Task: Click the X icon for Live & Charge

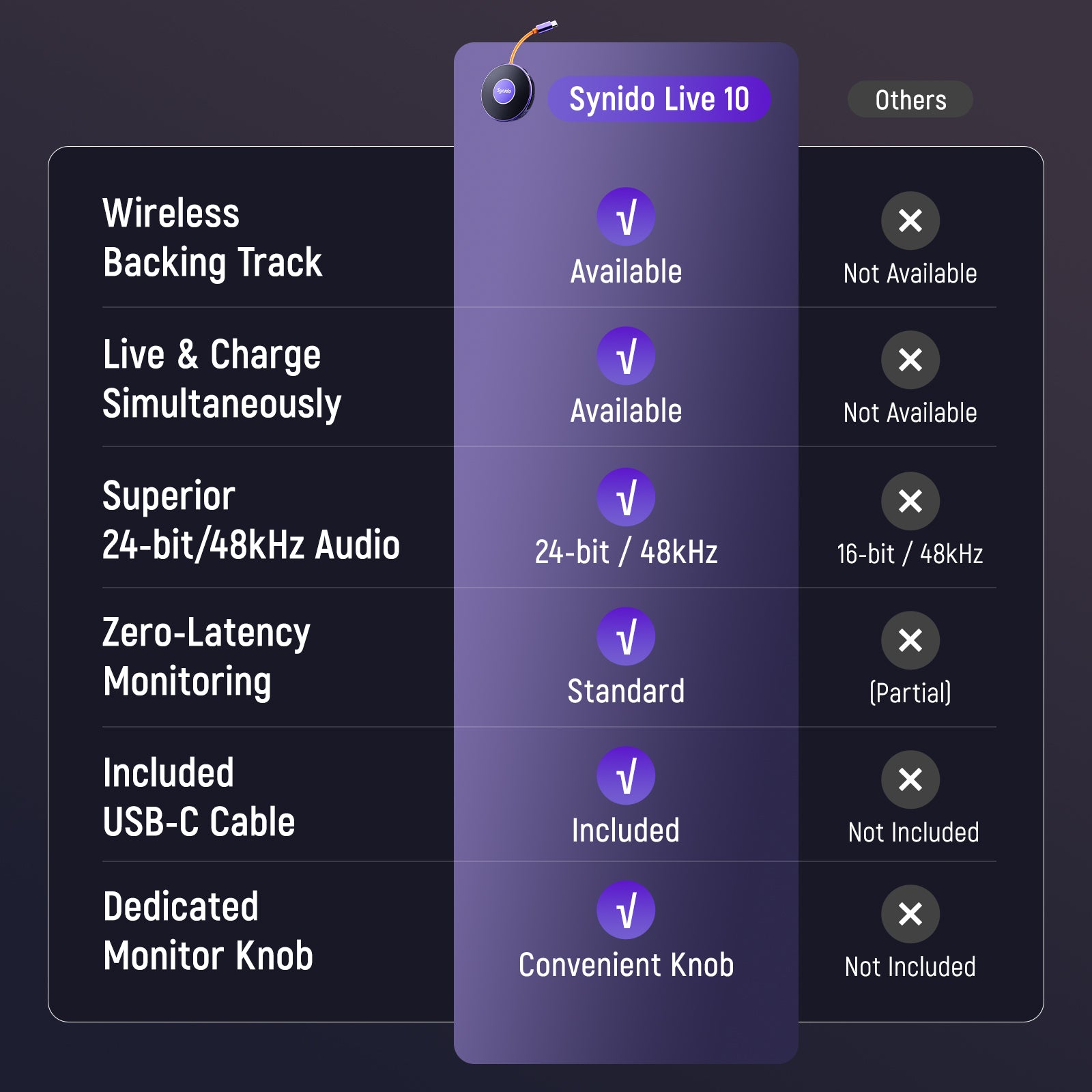Action: (x=910, y=360)
